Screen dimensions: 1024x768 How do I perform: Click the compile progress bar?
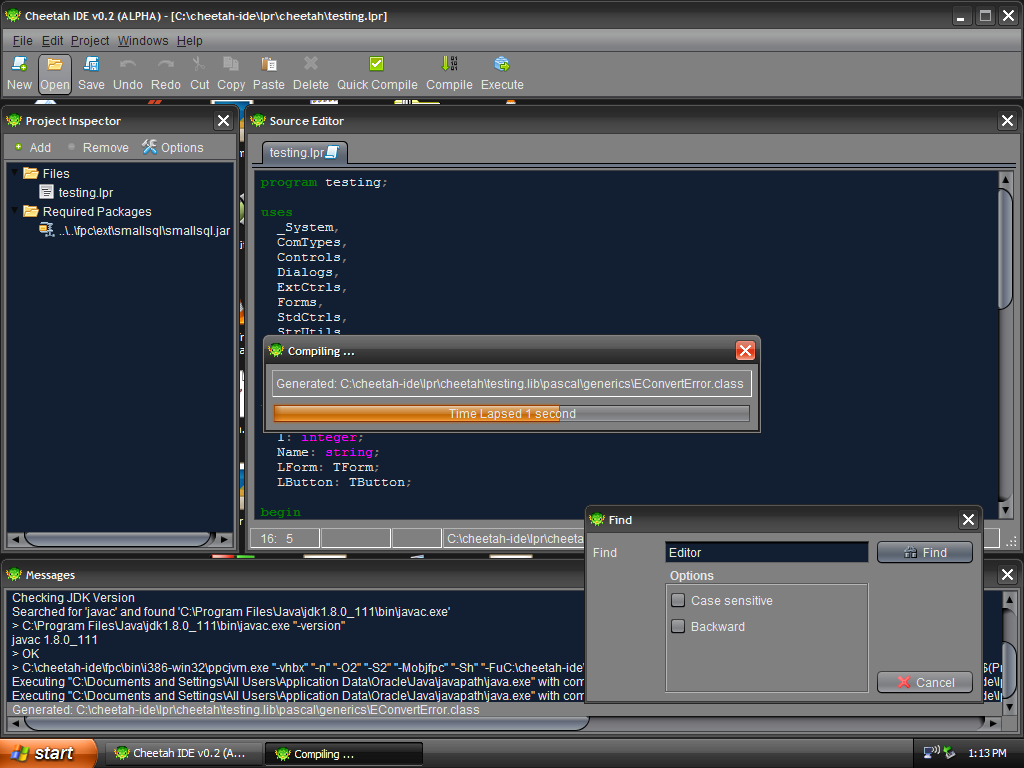[x=511, y=413]
